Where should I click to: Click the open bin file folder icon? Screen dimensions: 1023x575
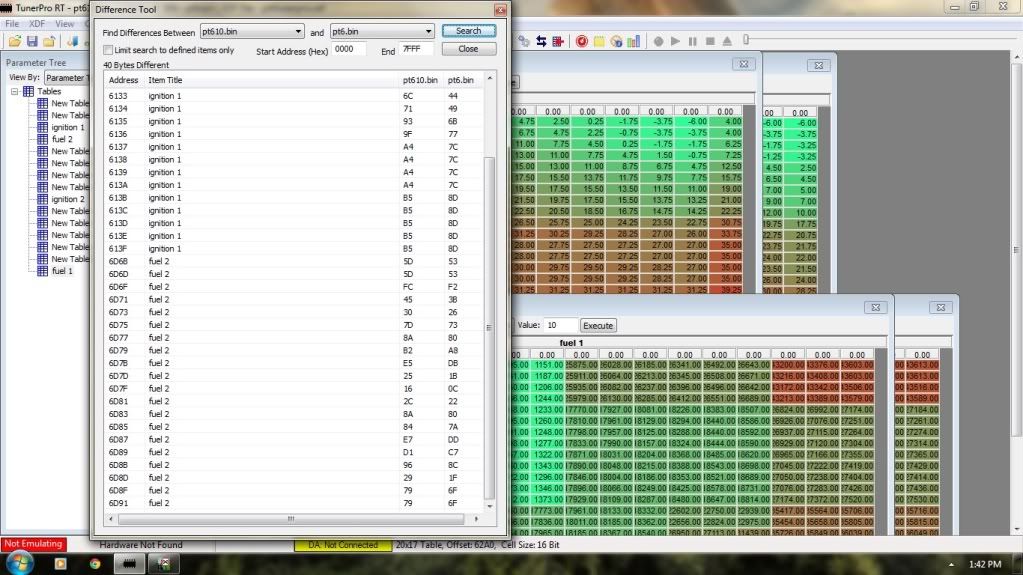point(15,41)
